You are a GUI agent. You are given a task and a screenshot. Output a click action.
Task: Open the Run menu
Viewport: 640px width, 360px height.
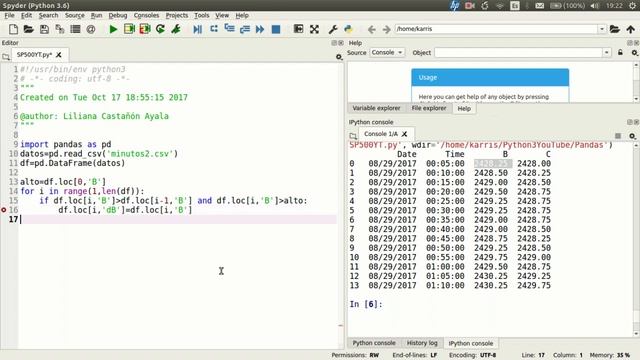pyautogui.click(x=96, y=15)
